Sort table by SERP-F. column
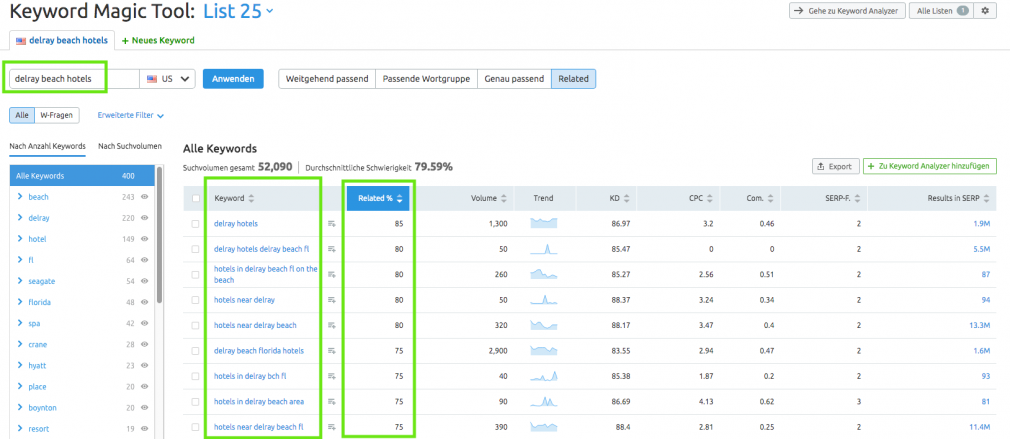The width and height of the screenshot is (1010, 439). coord(857,199)
